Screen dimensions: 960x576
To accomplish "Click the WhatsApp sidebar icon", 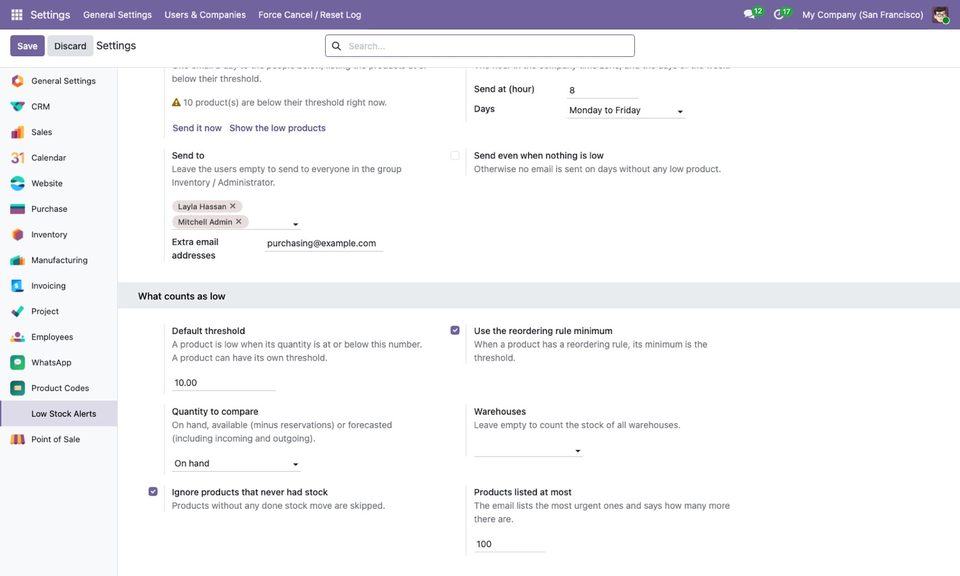I will (x=18, y=362).
